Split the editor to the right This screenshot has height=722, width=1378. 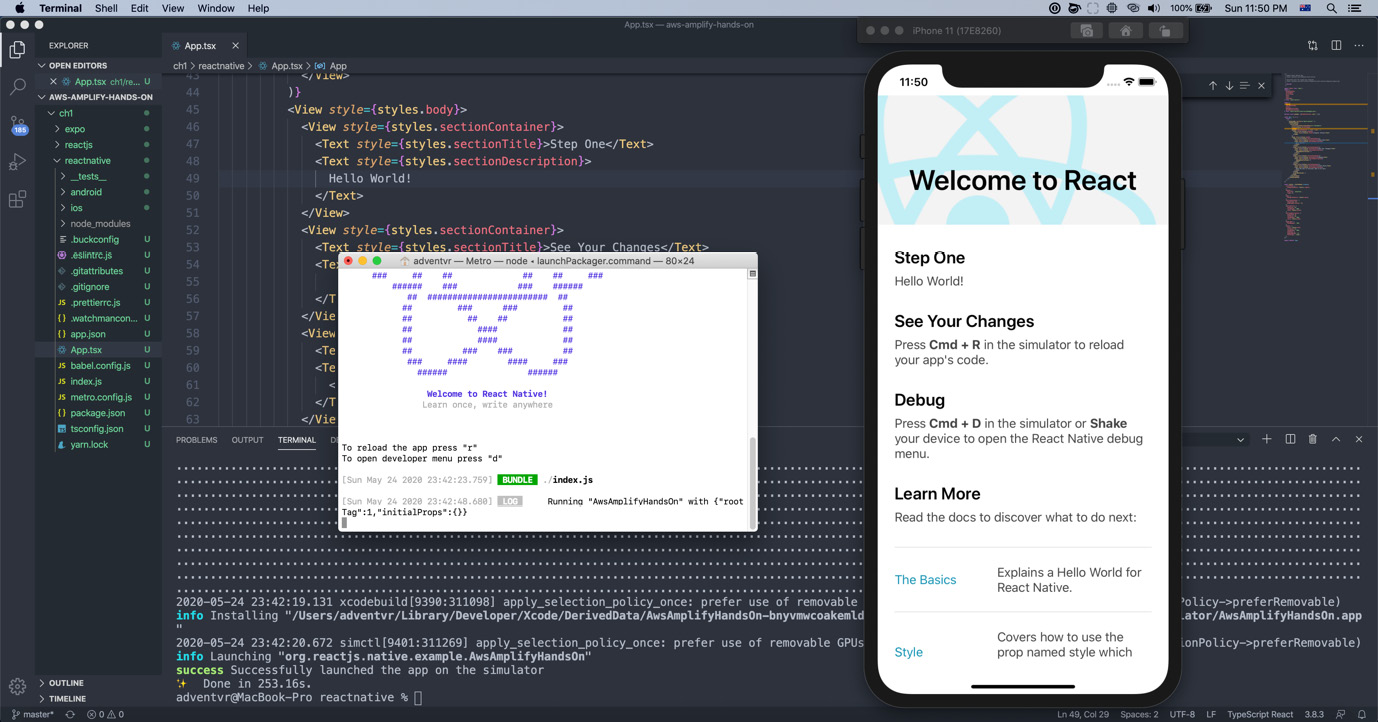(1336, 46)
